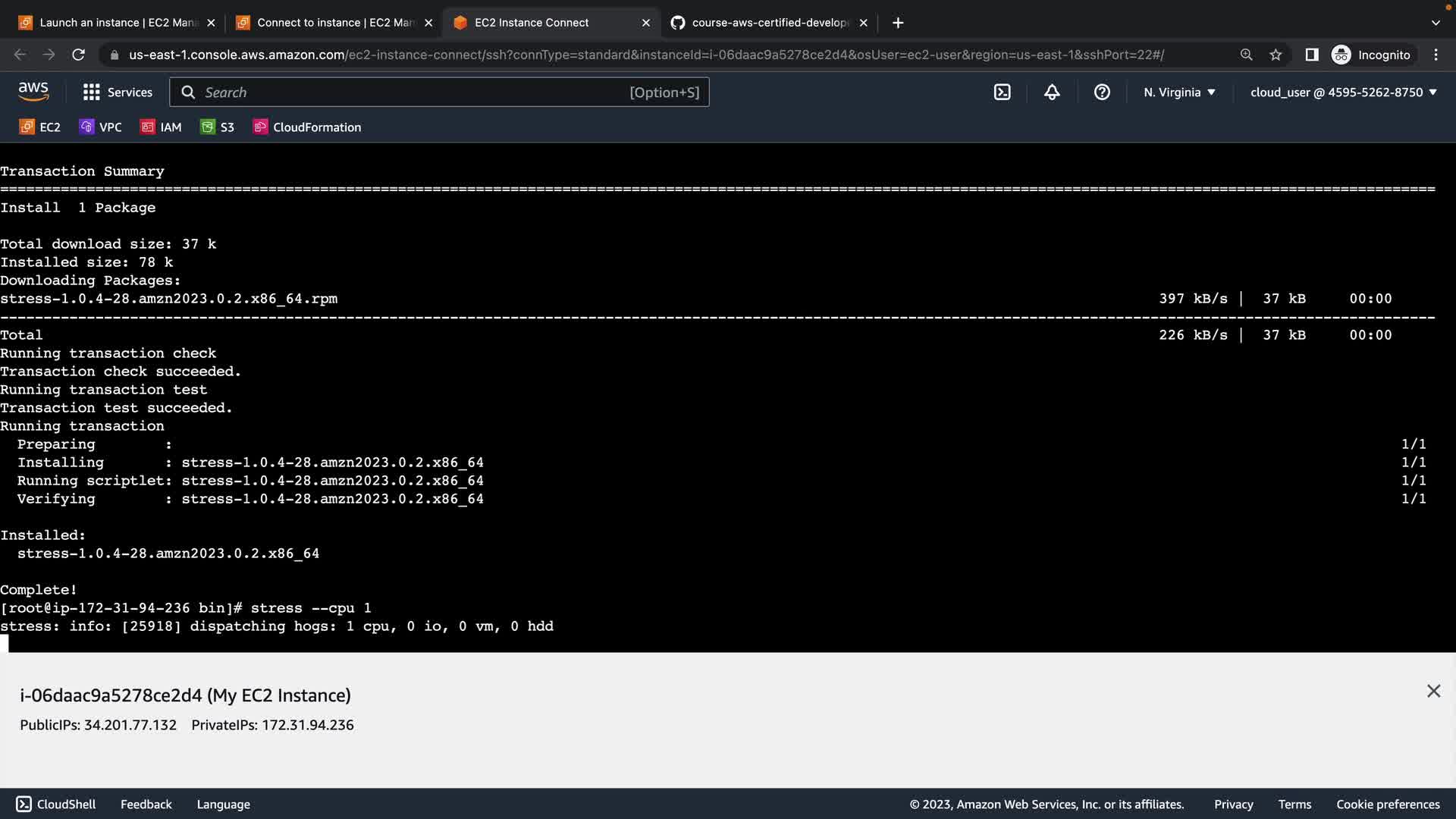This screenshot has height=819, width=1456.
Task: Open the EC2 shortcut in the favorites bar
Action: tap(39, 127)
